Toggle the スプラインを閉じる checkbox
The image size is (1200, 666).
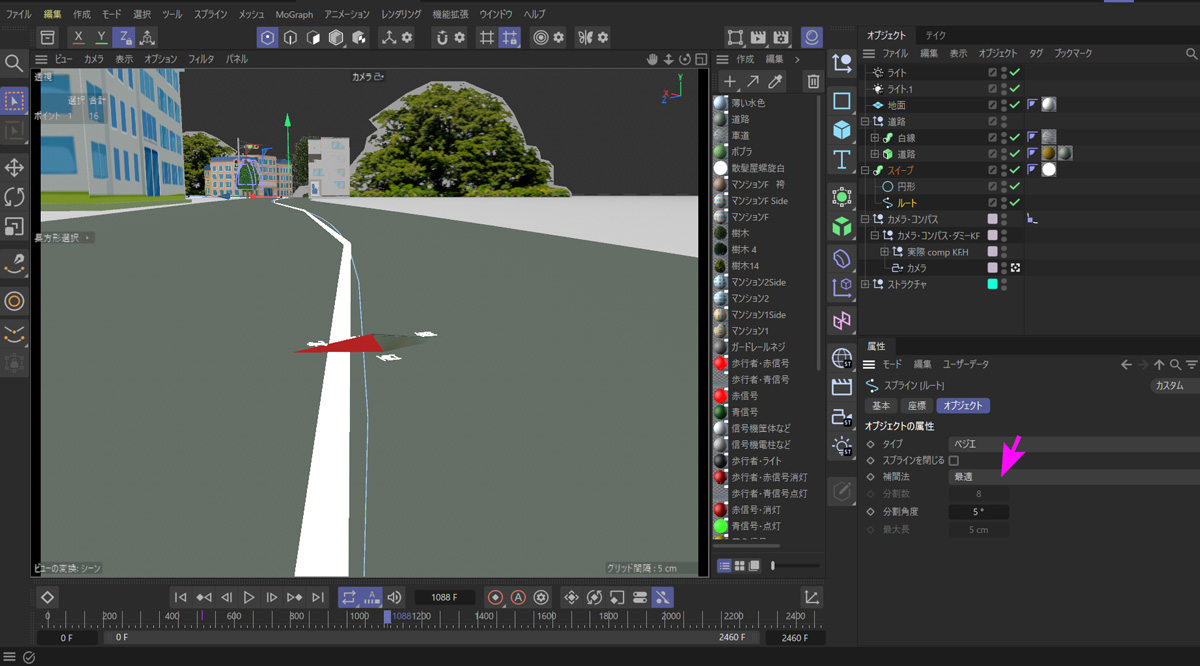click(x=953, y=461)
